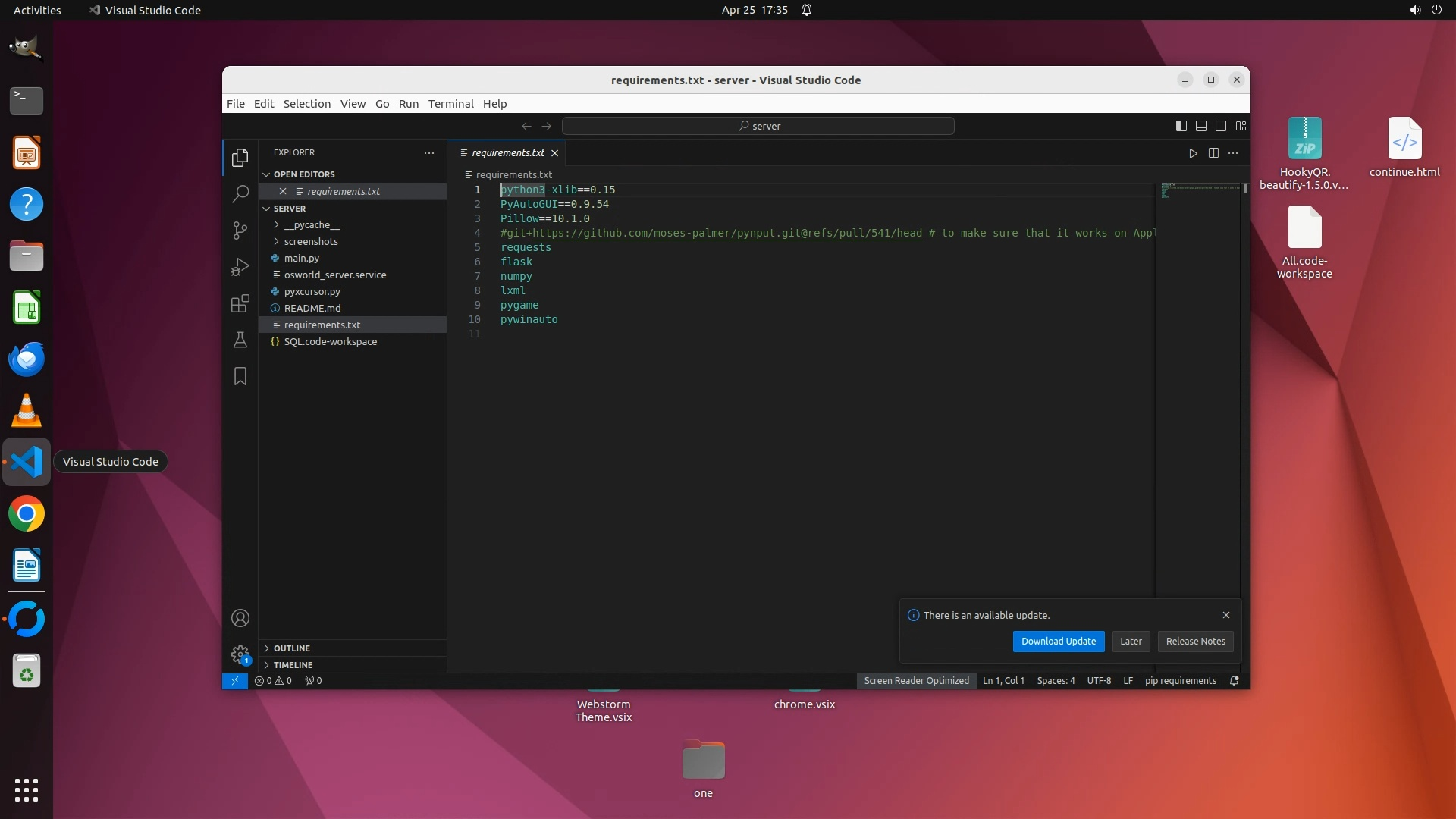1456x819 pixels.
Task: Open the Search view in activity bar
Action: 240,194
